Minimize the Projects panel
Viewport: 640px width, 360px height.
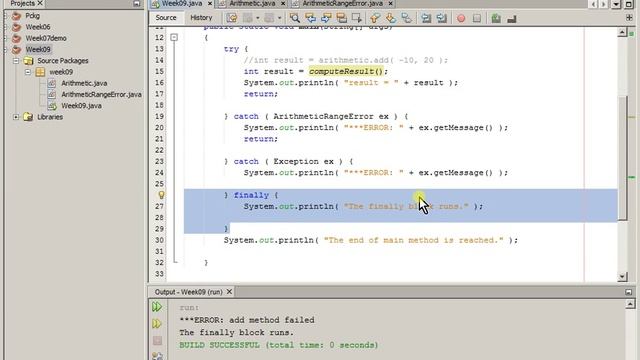137,4
